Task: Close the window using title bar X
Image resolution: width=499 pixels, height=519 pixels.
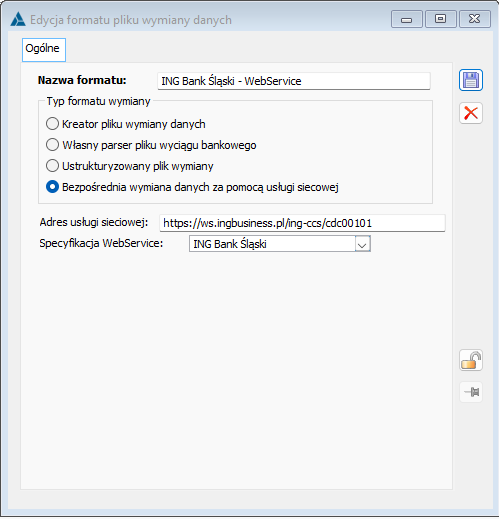Action: [x=475, y=19]
